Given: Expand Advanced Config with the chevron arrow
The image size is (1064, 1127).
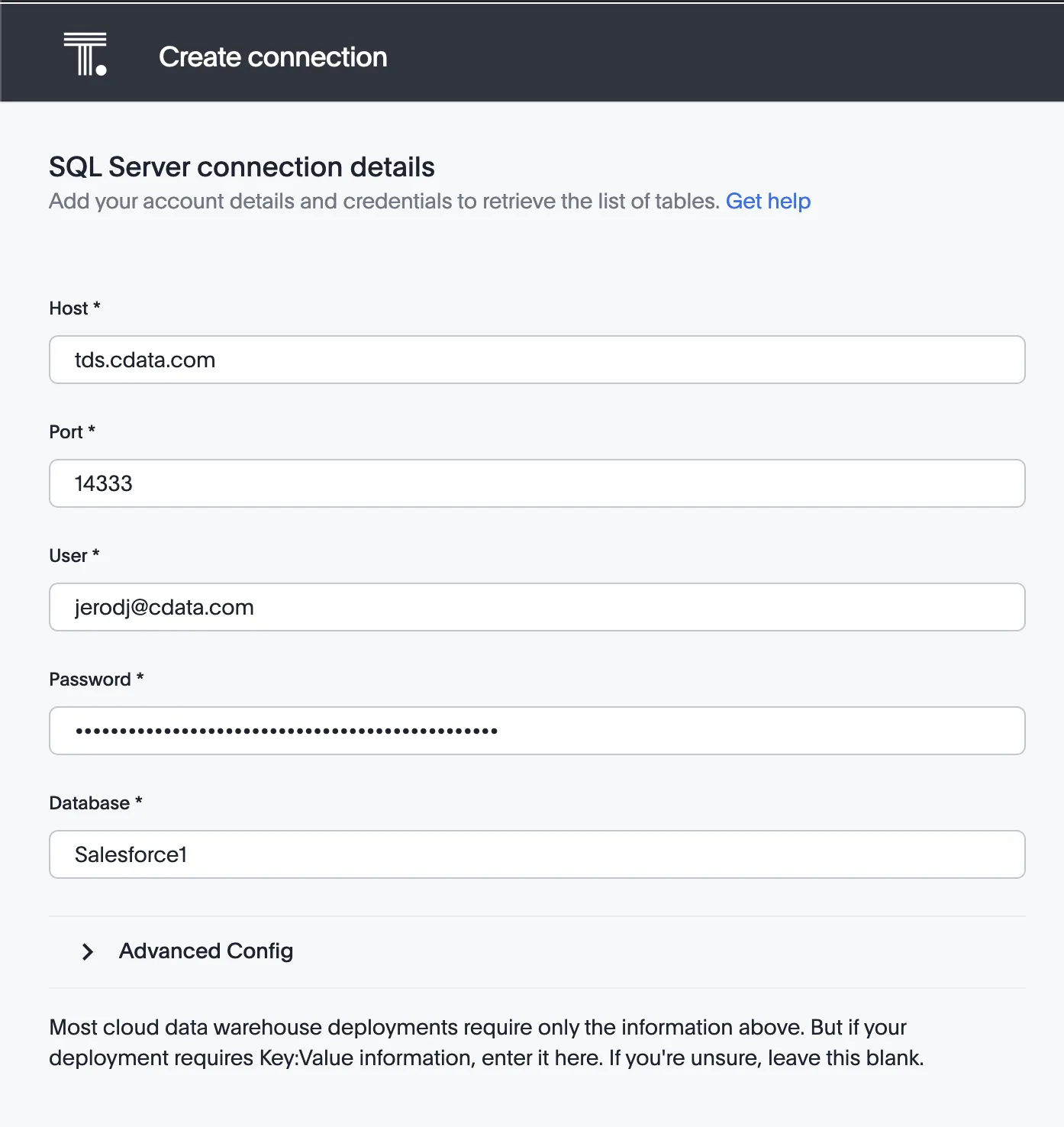Looking at the screenshot, I should [x=88, y=951].
